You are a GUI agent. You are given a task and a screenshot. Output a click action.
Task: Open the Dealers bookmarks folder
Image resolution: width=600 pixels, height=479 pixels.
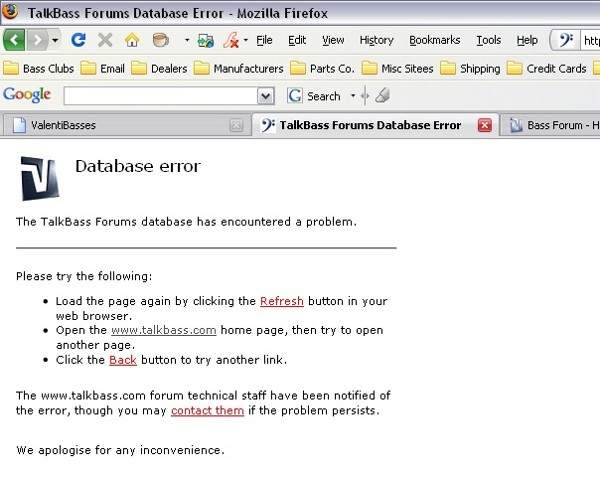[159, 68]
